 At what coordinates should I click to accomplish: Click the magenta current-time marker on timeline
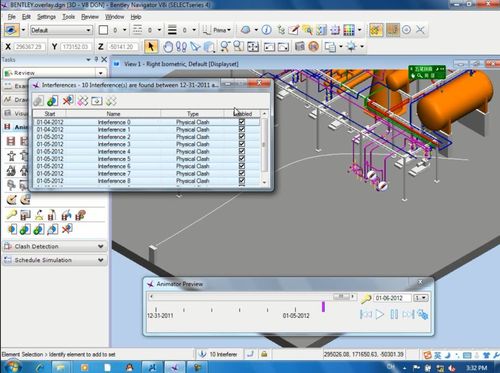(x=323, y=307)
